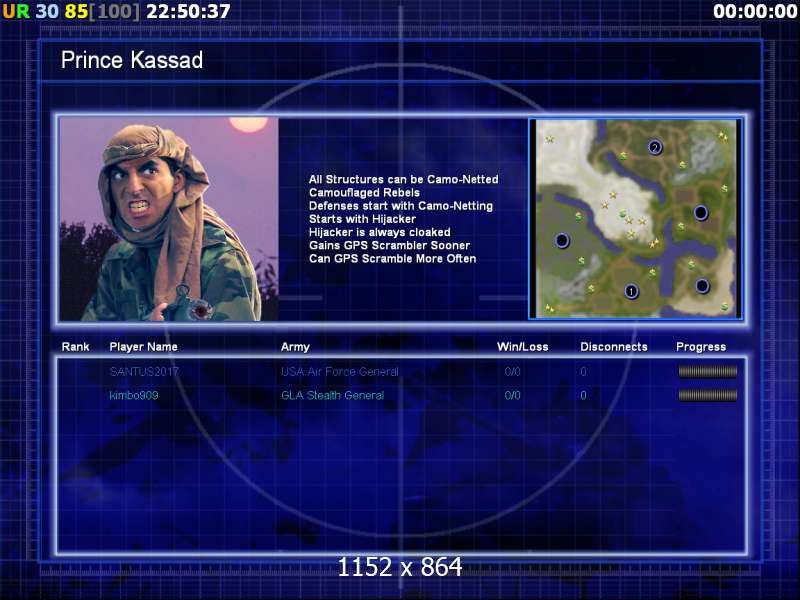This screenshot has width=800, height=600.
Task: Click 'Starts with Hijacker' line
Action: coord(362,219)
